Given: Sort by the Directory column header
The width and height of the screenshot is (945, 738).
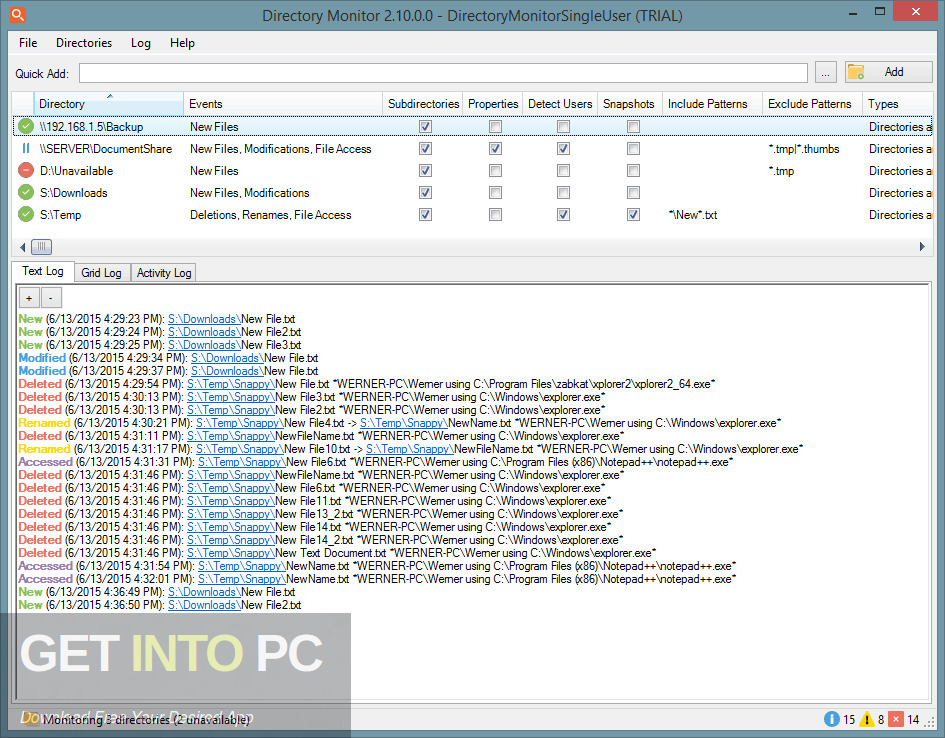Looking at the screenshot, I should coord(108,104).
